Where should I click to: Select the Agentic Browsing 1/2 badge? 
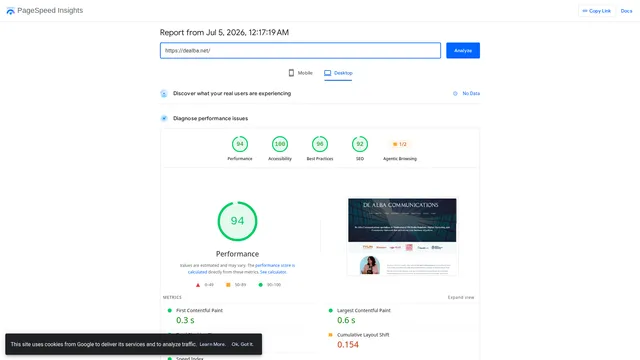(x=400, y=144)
